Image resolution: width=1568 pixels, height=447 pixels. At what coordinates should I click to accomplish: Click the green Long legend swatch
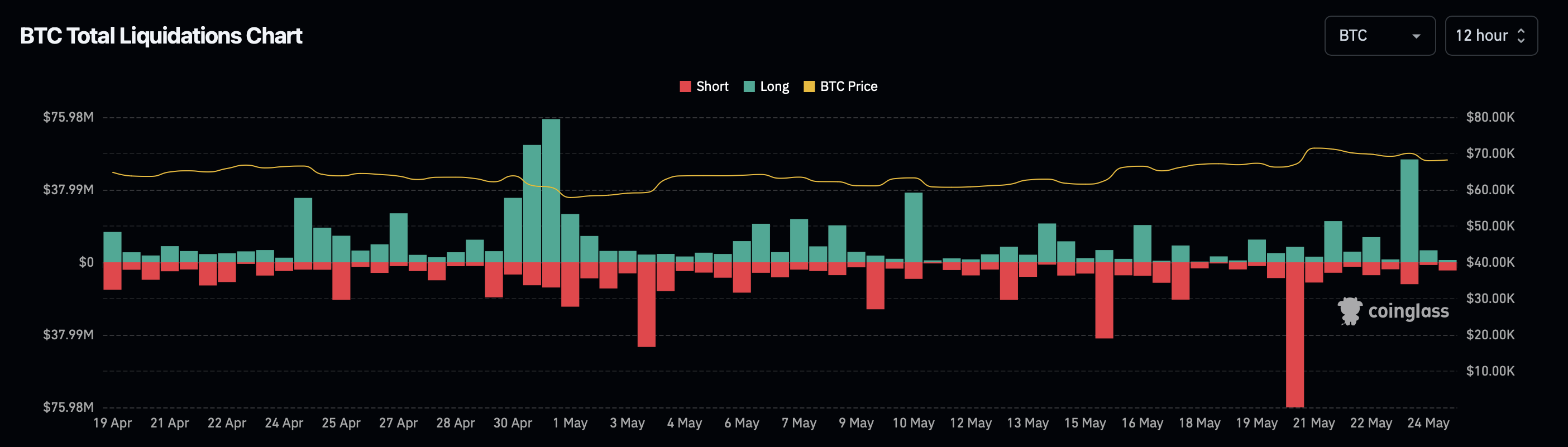(x=749, y=86)
